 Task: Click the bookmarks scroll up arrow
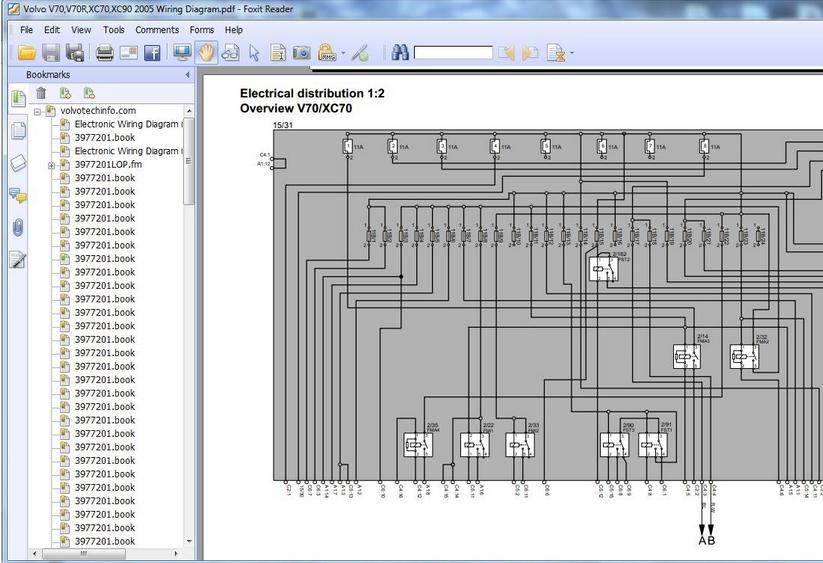tap(189, 111)
